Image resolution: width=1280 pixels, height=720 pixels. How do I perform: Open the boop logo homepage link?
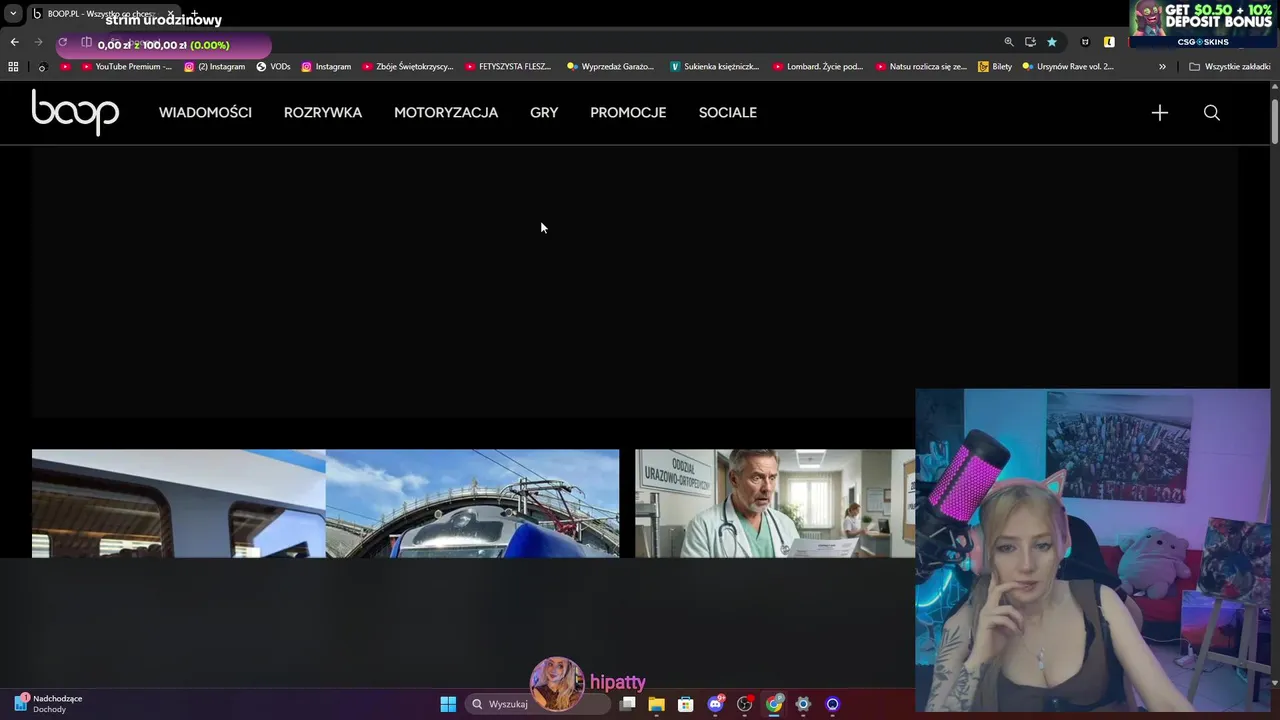(x=75, y=112)
